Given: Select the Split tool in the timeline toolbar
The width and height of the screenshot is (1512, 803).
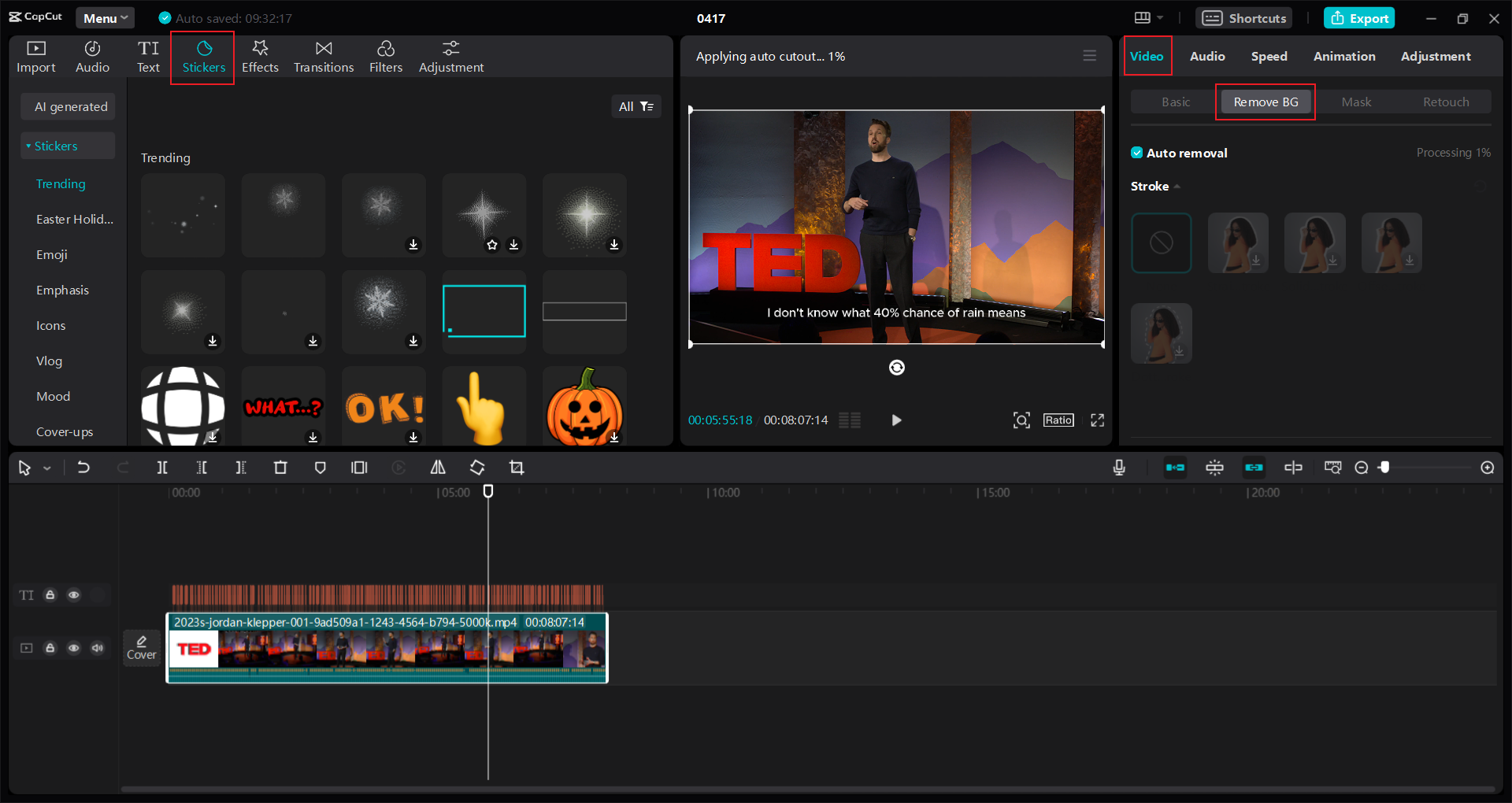Looking at the screenshot, I should (x=162, y=467).
